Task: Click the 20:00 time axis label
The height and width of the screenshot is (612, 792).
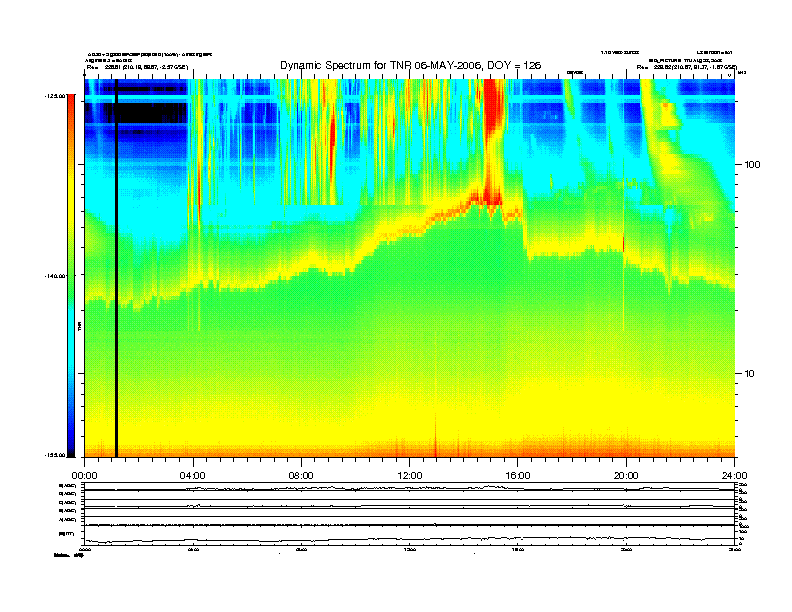Action: click(x=626, y=476)
